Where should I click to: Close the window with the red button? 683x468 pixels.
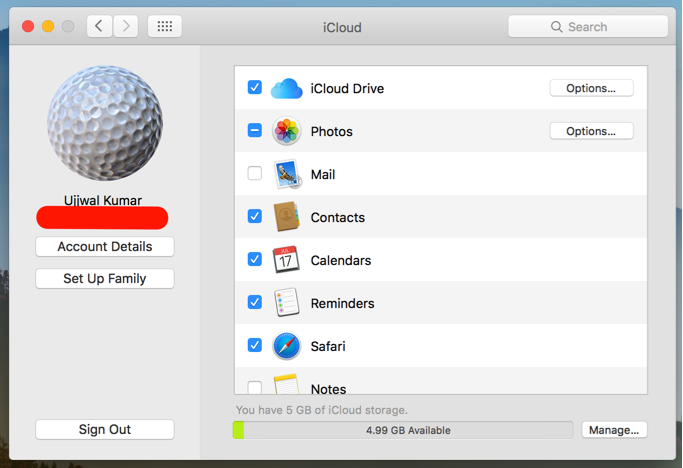[x=28, y=27]
